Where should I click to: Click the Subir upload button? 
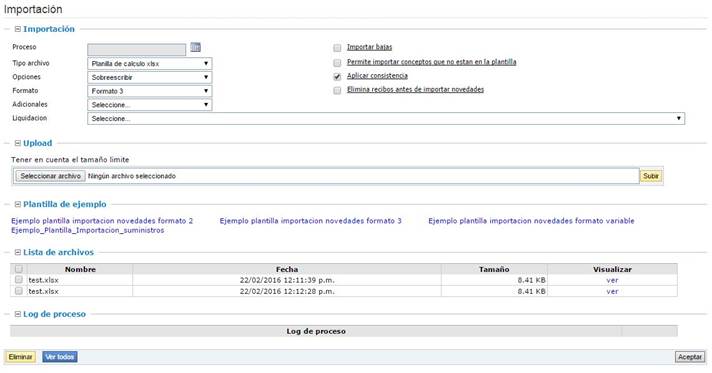(651, 176)
